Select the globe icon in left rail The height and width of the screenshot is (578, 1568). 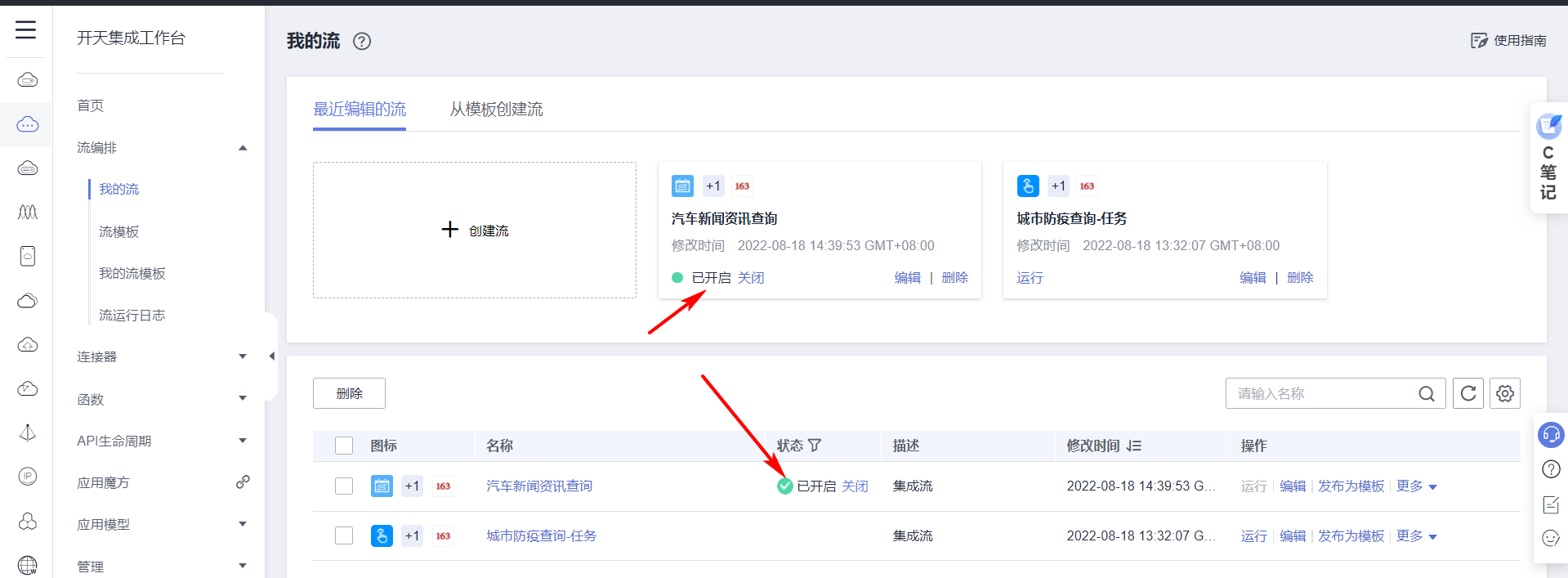(x=28, y=565)
